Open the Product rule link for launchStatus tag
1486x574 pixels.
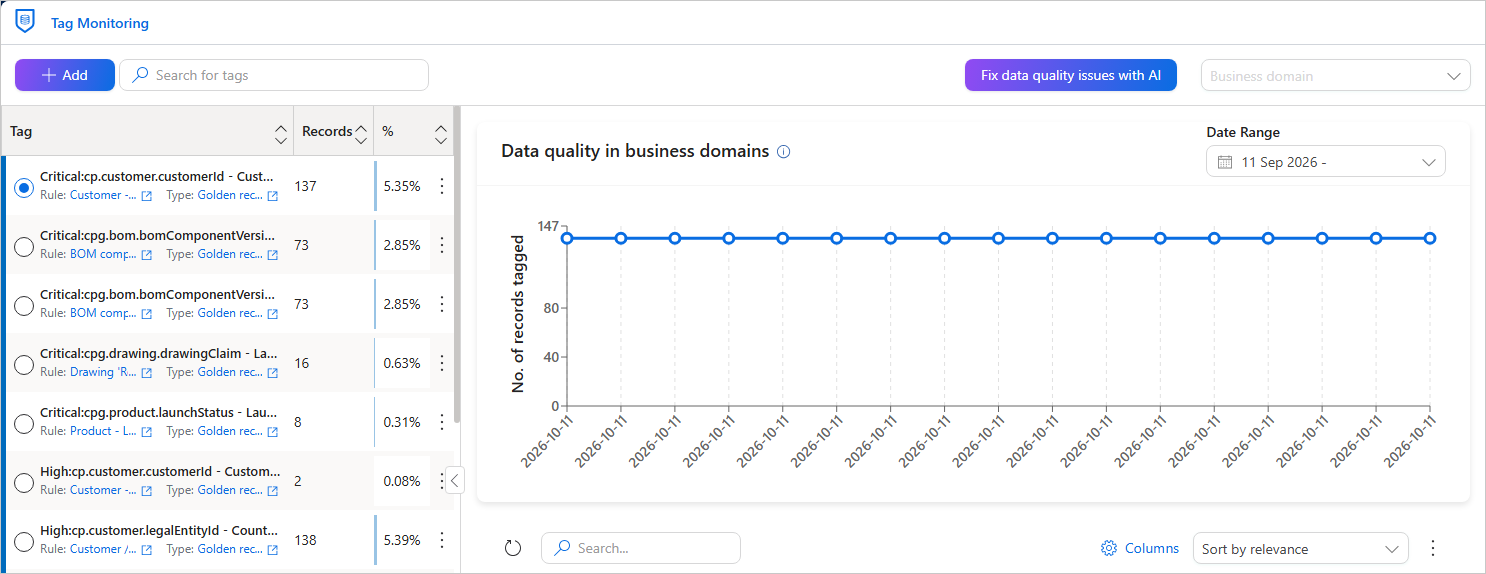(103, 432)
